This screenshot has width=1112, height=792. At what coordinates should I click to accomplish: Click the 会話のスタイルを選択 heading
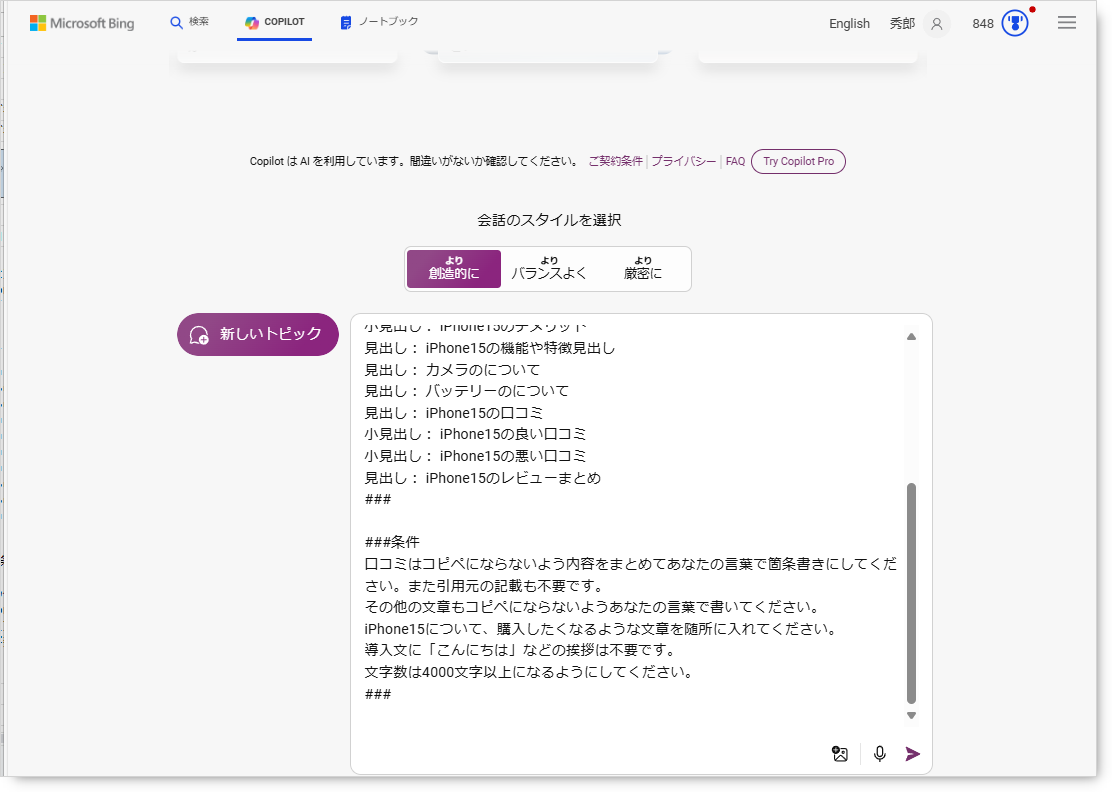(x=549, y=221)
